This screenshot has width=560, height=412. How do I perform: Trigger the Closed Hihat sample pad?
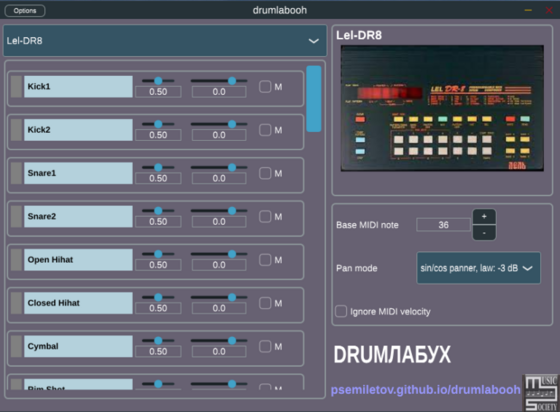point(78,303)
